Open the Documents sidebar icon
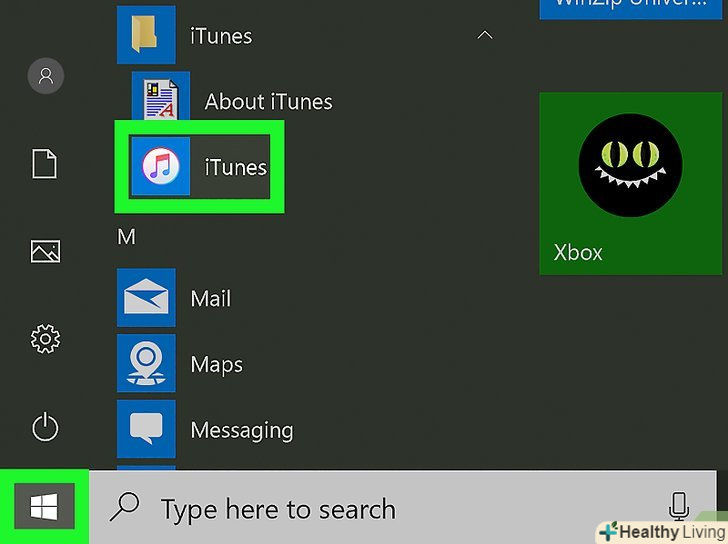The height and width of the screenshot is (544, 728). [x=45, y=164]
